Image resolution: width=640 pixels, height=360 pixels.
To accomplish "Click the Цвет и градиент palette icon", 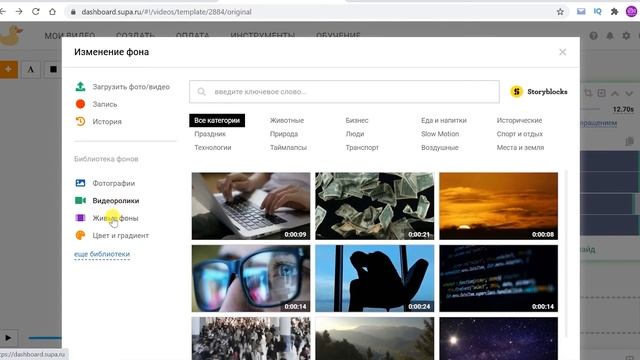I will pos(80,235).
